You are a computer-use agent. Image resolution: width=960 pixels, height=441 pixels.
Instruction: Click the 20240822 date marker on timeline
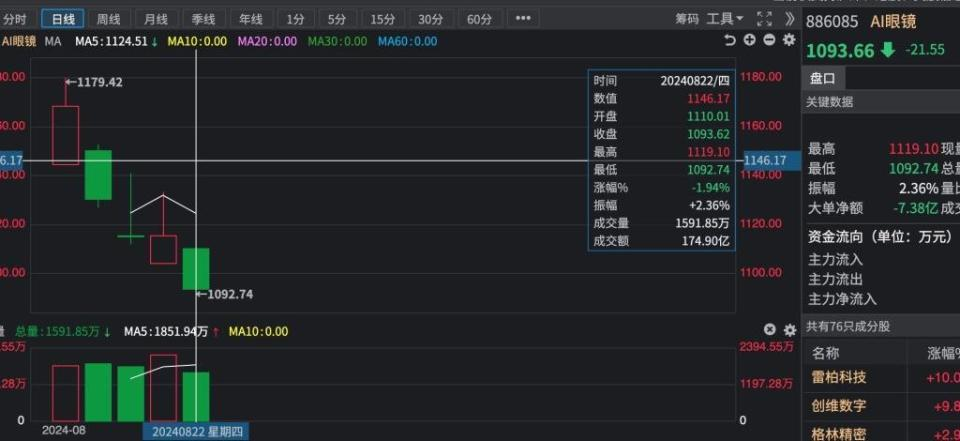click(197, 432)
